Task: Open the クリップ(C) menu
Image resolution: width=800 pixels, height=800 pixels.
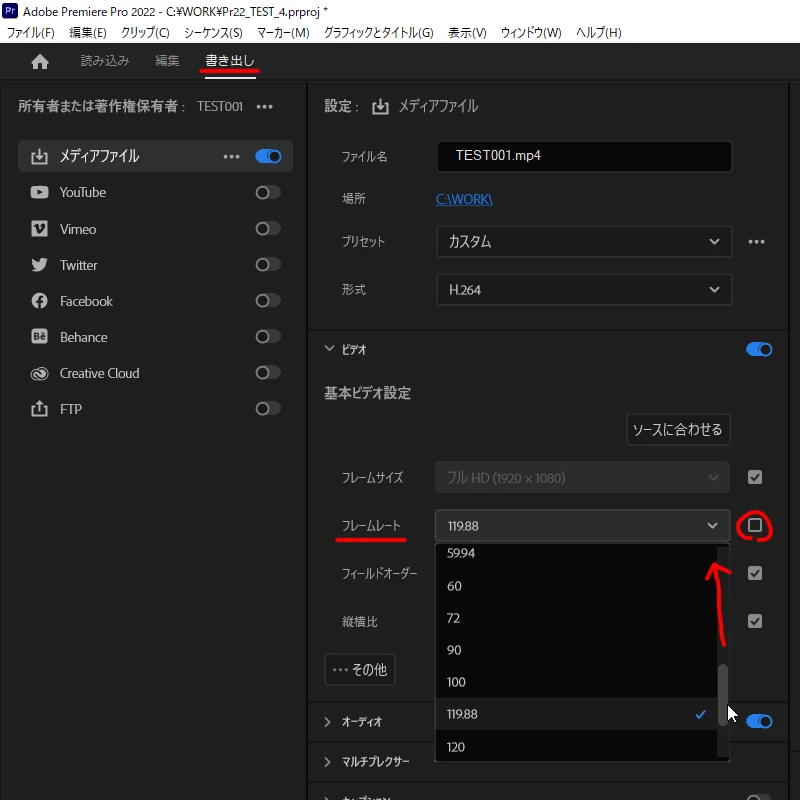Action: [x=145, y=33]
